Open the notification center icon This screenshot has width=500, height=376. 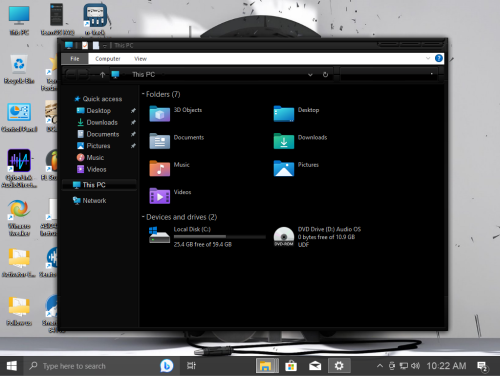(482, 367)
